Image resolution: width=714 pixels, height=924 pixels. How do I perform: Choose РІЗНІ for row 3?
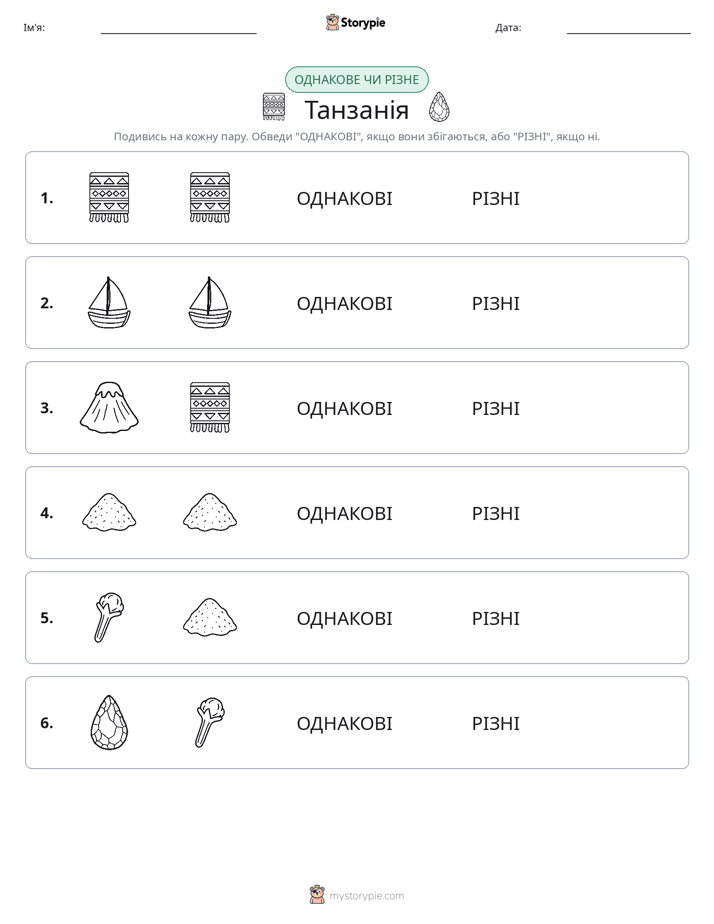(495, 408)
